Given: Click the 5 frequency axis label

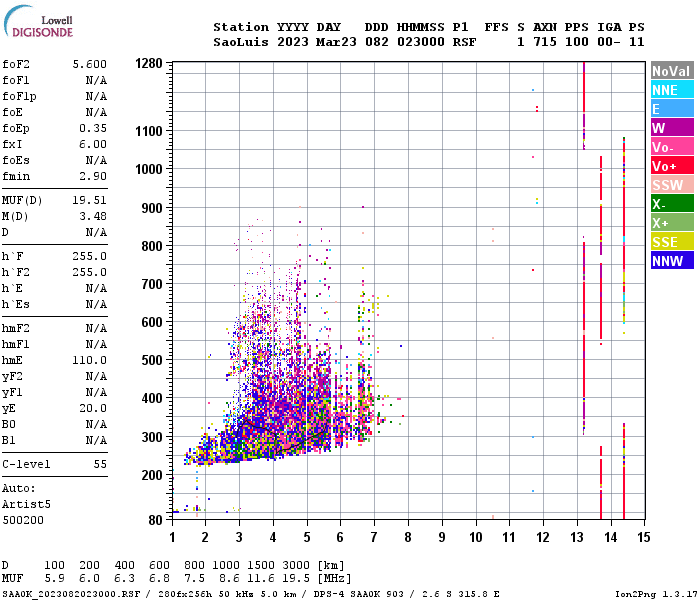Looking at the screenshot, I should [x=307, y=537].
